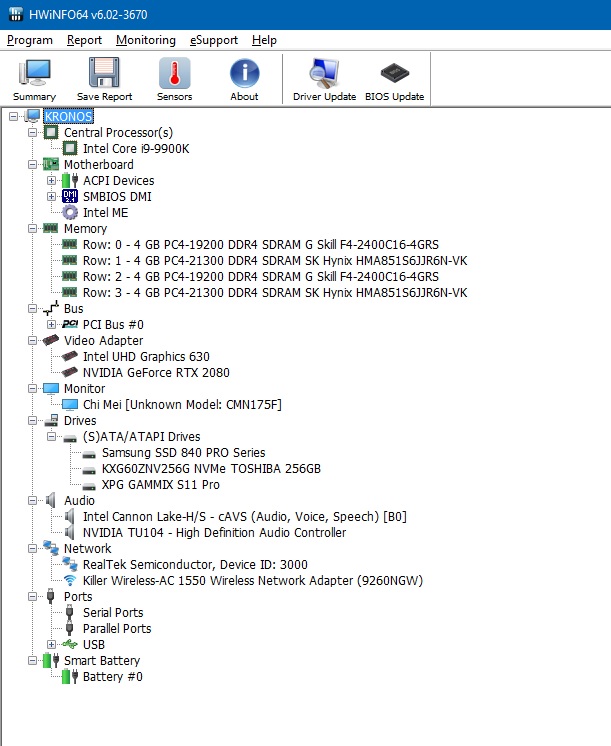Select Serial Ports entry
Screen dimensions: 611x746
(113, 612)
